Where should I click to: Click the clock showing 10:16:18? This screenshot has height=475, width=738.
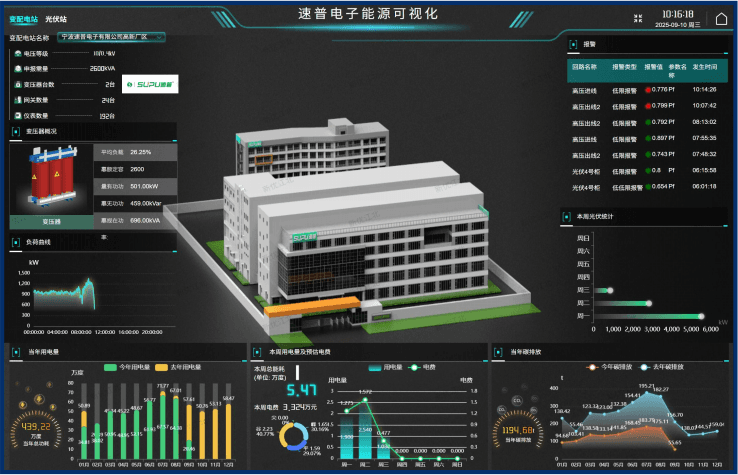pos(677,15)
